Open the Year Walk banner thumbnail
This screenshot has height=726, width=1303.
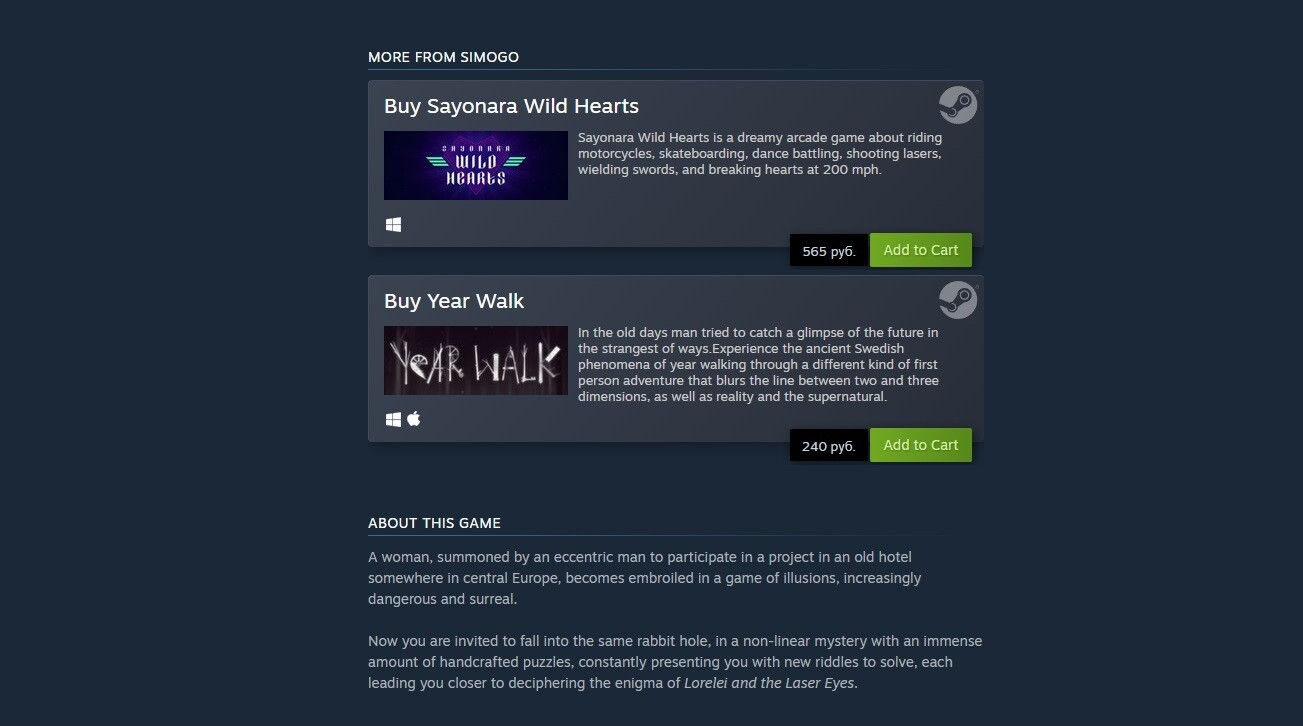tap(476, 360)
